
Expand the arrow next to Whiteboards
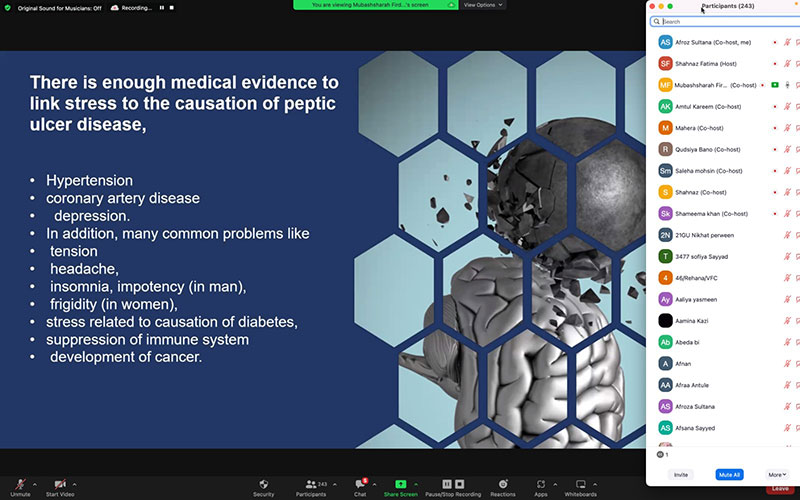[595, 484]
